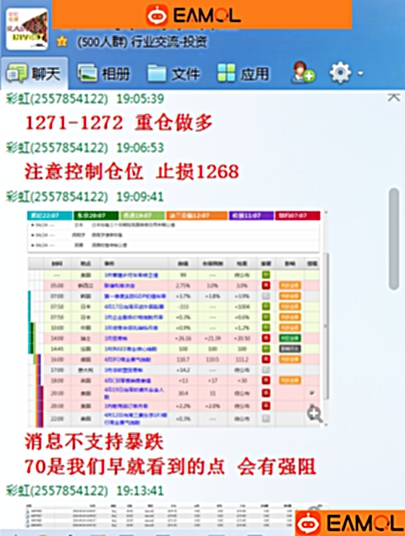Click the magnifier zoom icon on calendar image
This screenshot has height=536, width=405.
point(314,414)
